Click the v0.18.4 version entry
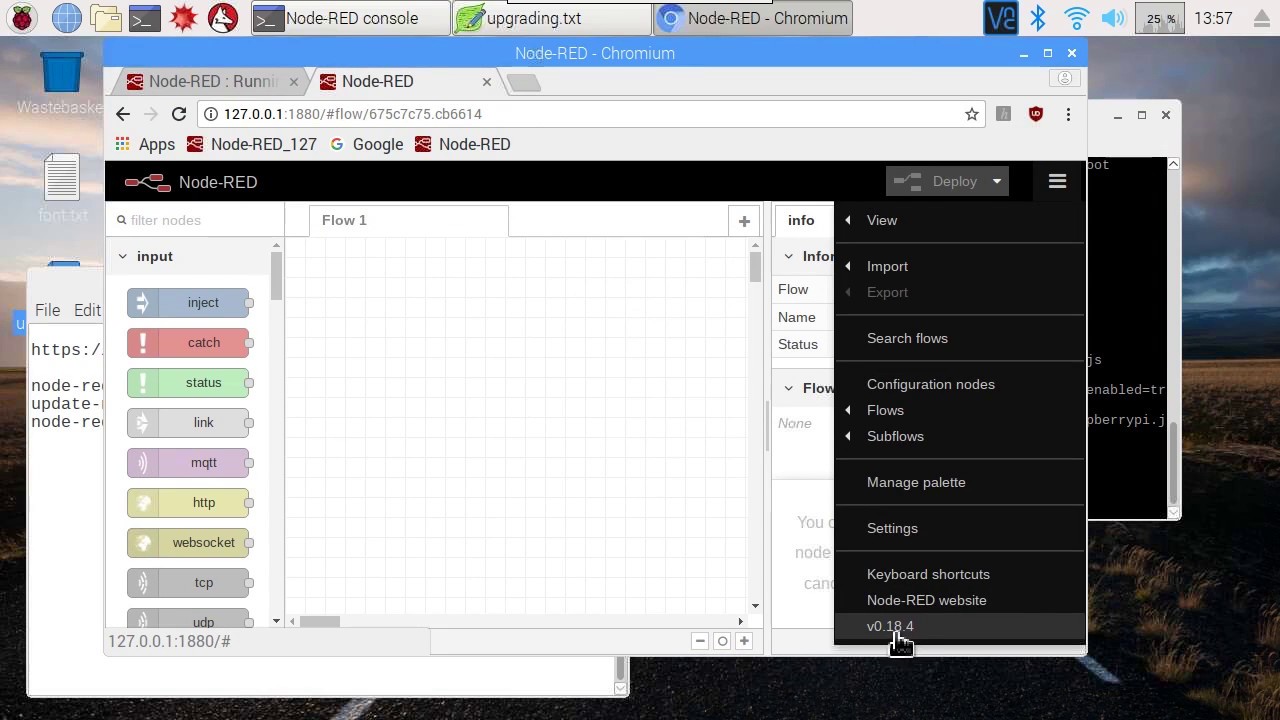 (960, 626)
